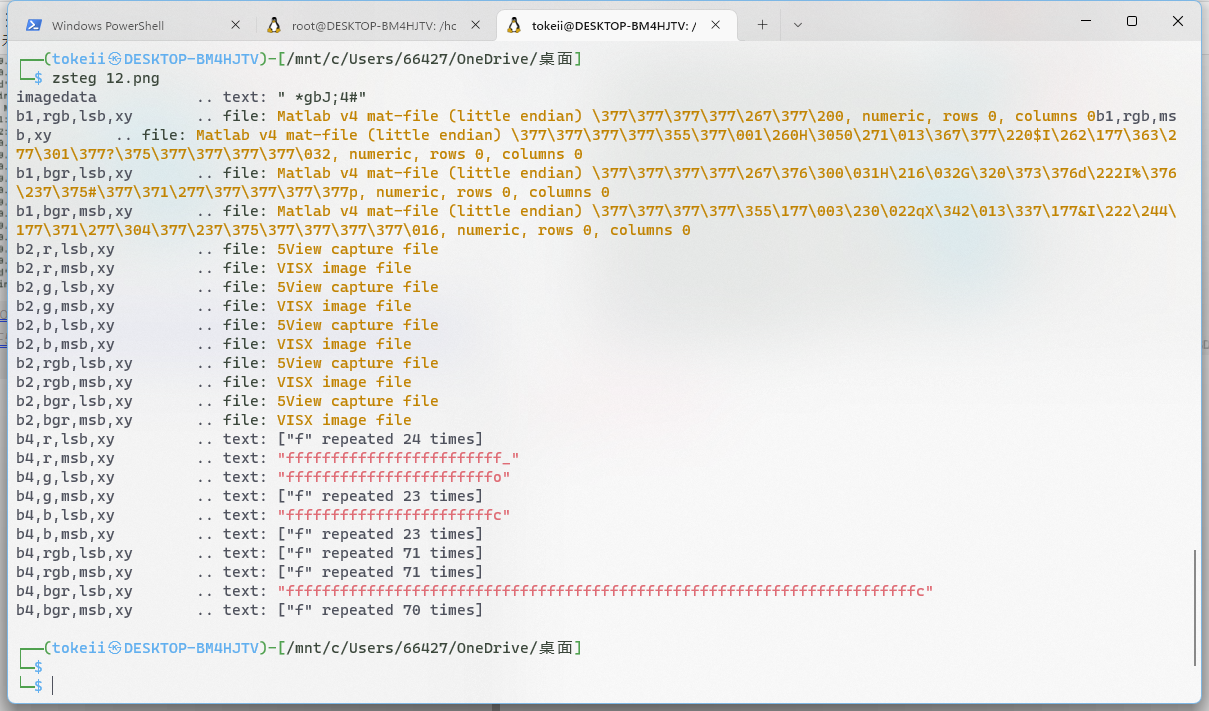This screenshot has width=1209, height=711.
Task: Click the long red string on the b4,bgr,lsb,xy row
Action: click(605, 591)
